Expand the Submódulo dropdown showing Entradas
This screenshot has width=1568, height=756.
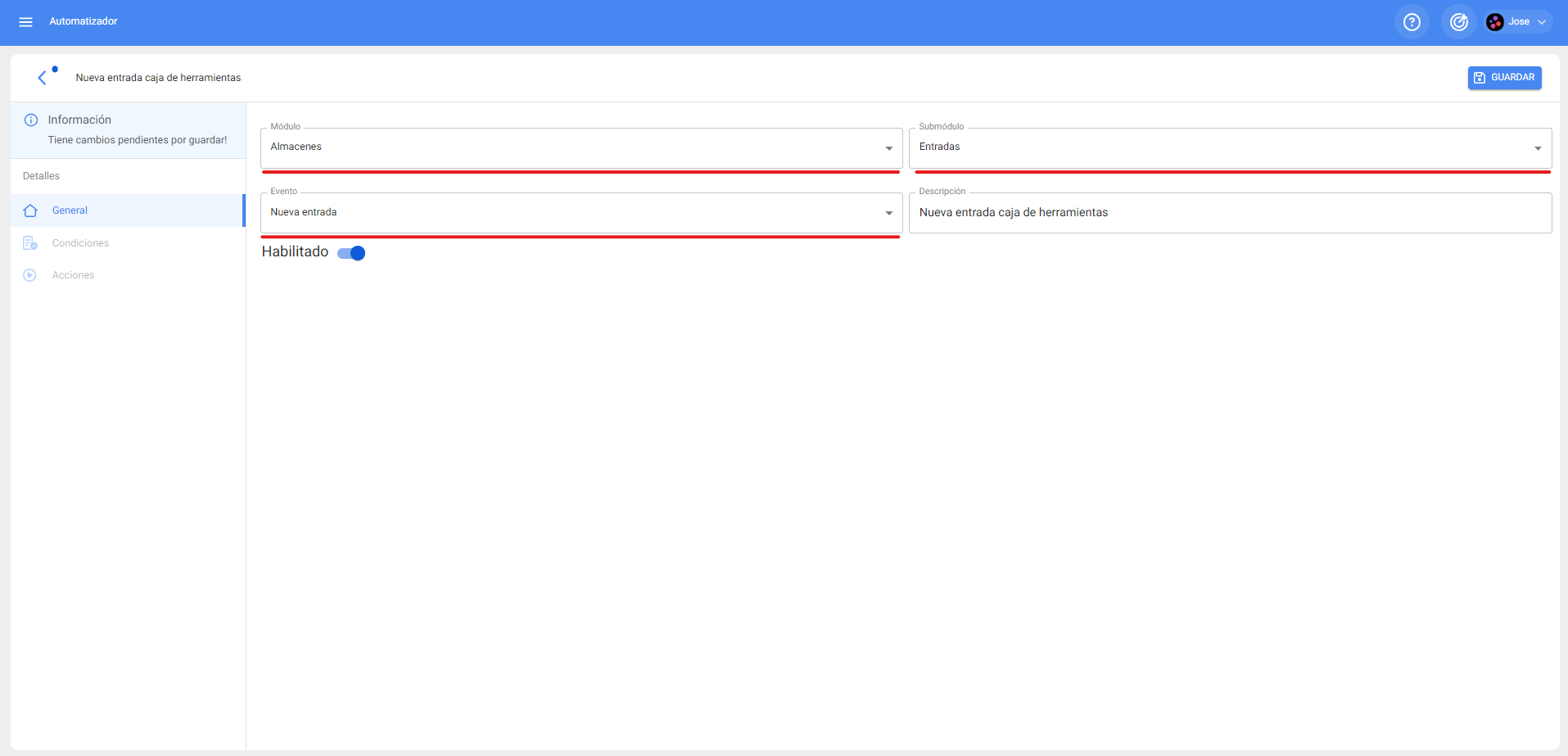click(x=1229, y=147)
